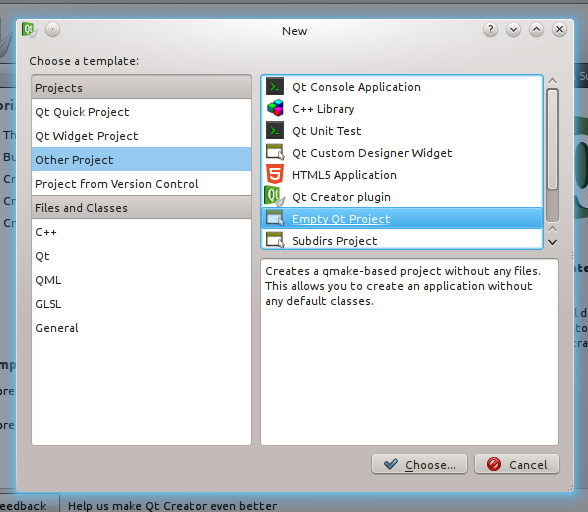Select the C++ files category
Image resolution: width=588 pixels, height=512 pixels.
click(x=141, y=232)
